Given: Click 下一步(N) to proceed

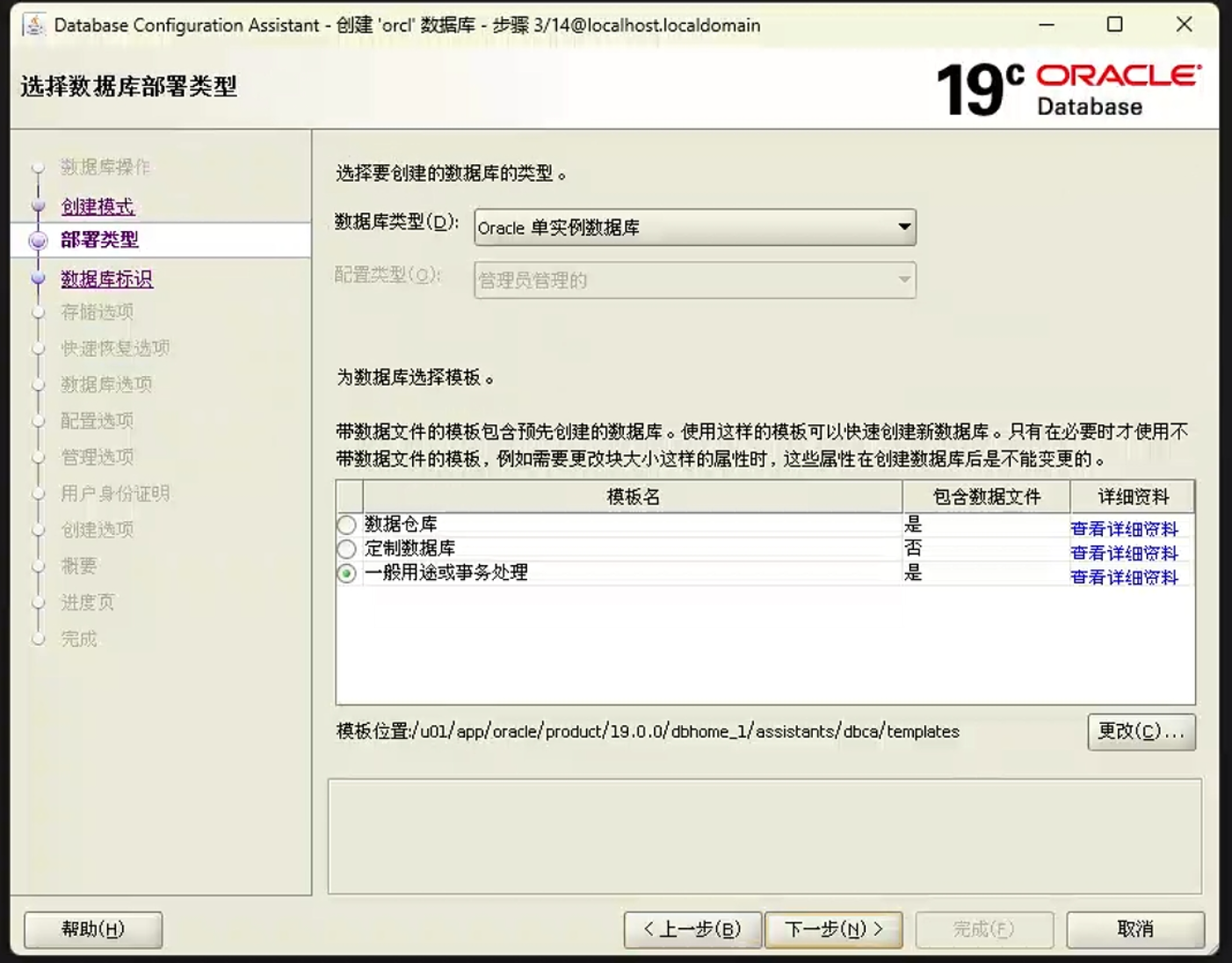Looking at the screenshot, I should [x=833, y=929].
